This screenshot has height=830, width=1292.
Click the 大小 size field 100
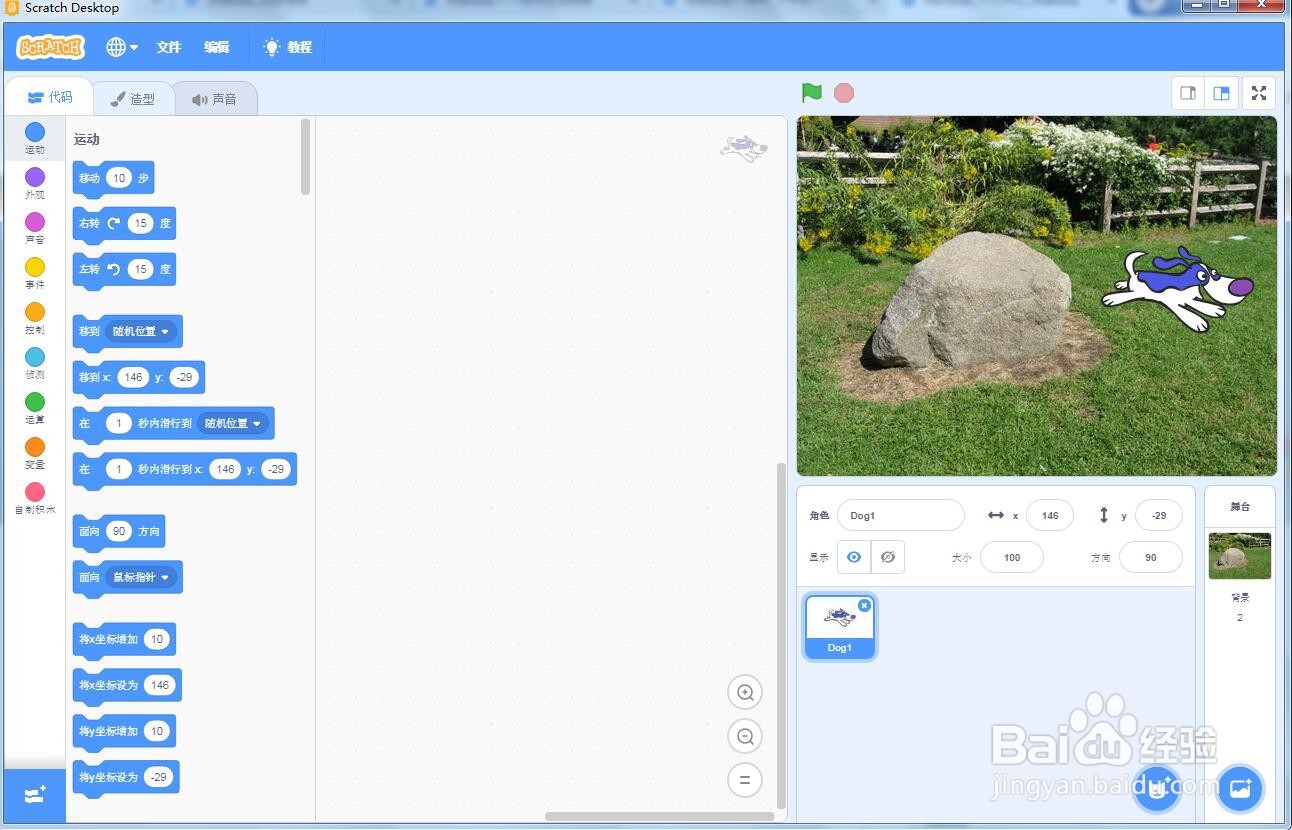coord(1012,557)
